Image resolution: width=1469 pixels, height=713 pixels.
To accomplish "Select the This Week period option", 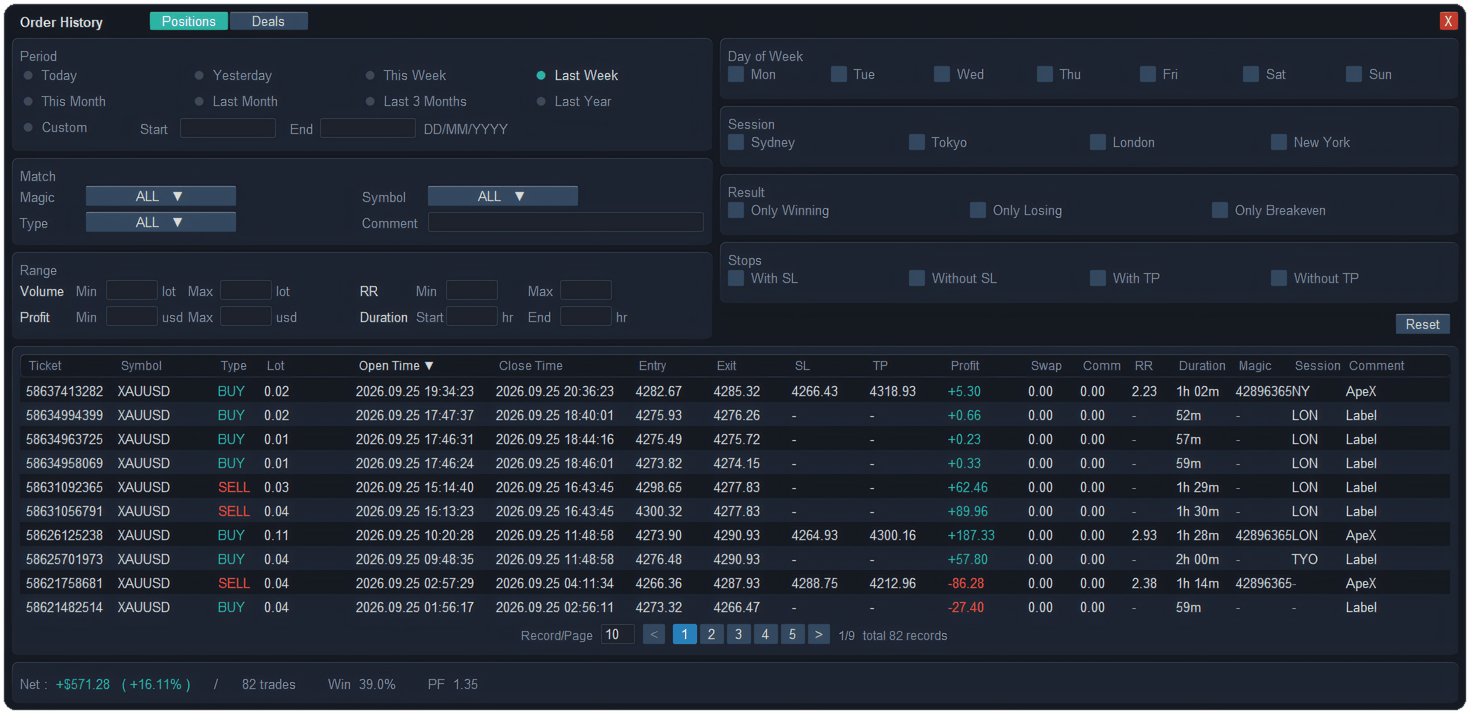I will pyautogui.click(x=406, y=75).
